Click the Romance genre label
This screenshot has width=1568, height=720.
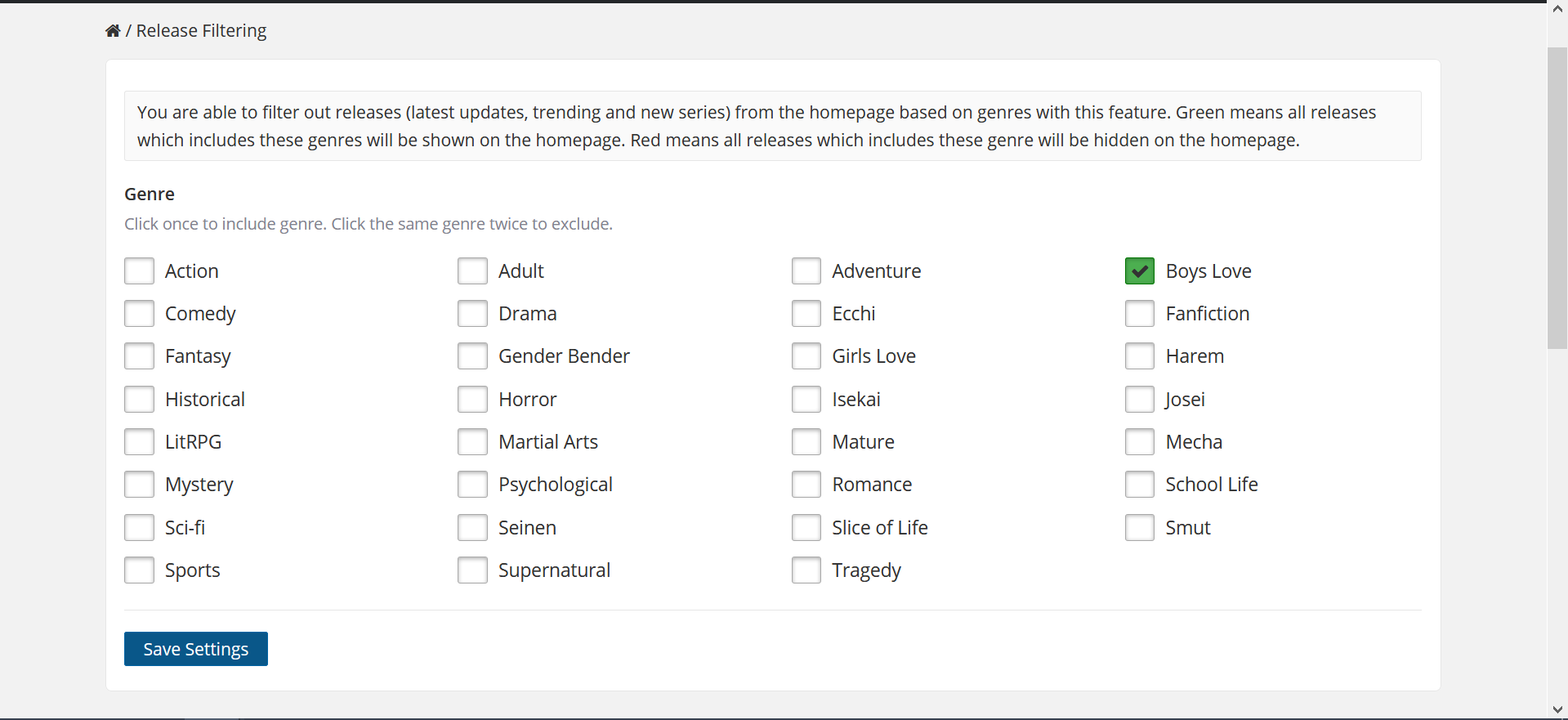click(871, 485)
